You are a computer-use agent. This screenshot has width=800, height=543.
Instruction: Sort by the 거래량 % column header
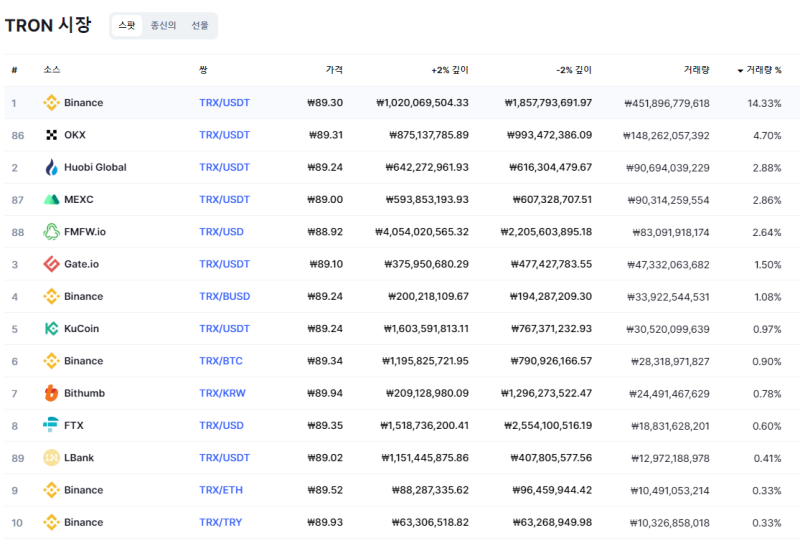(760, 70)
